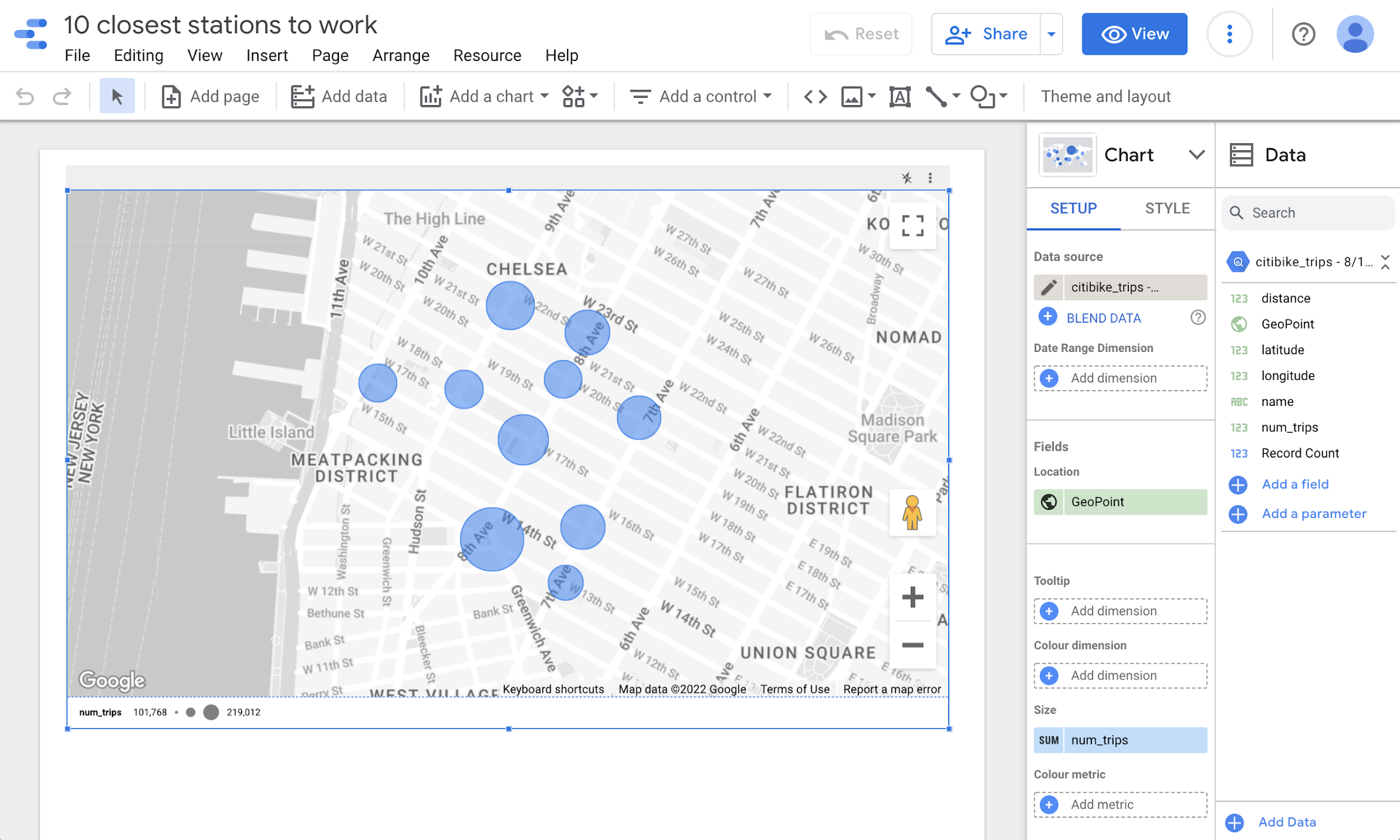Click the Add a control icon
Viewport: 1400px width, 840px height.
pyautogui.click(x=640, y=96)
